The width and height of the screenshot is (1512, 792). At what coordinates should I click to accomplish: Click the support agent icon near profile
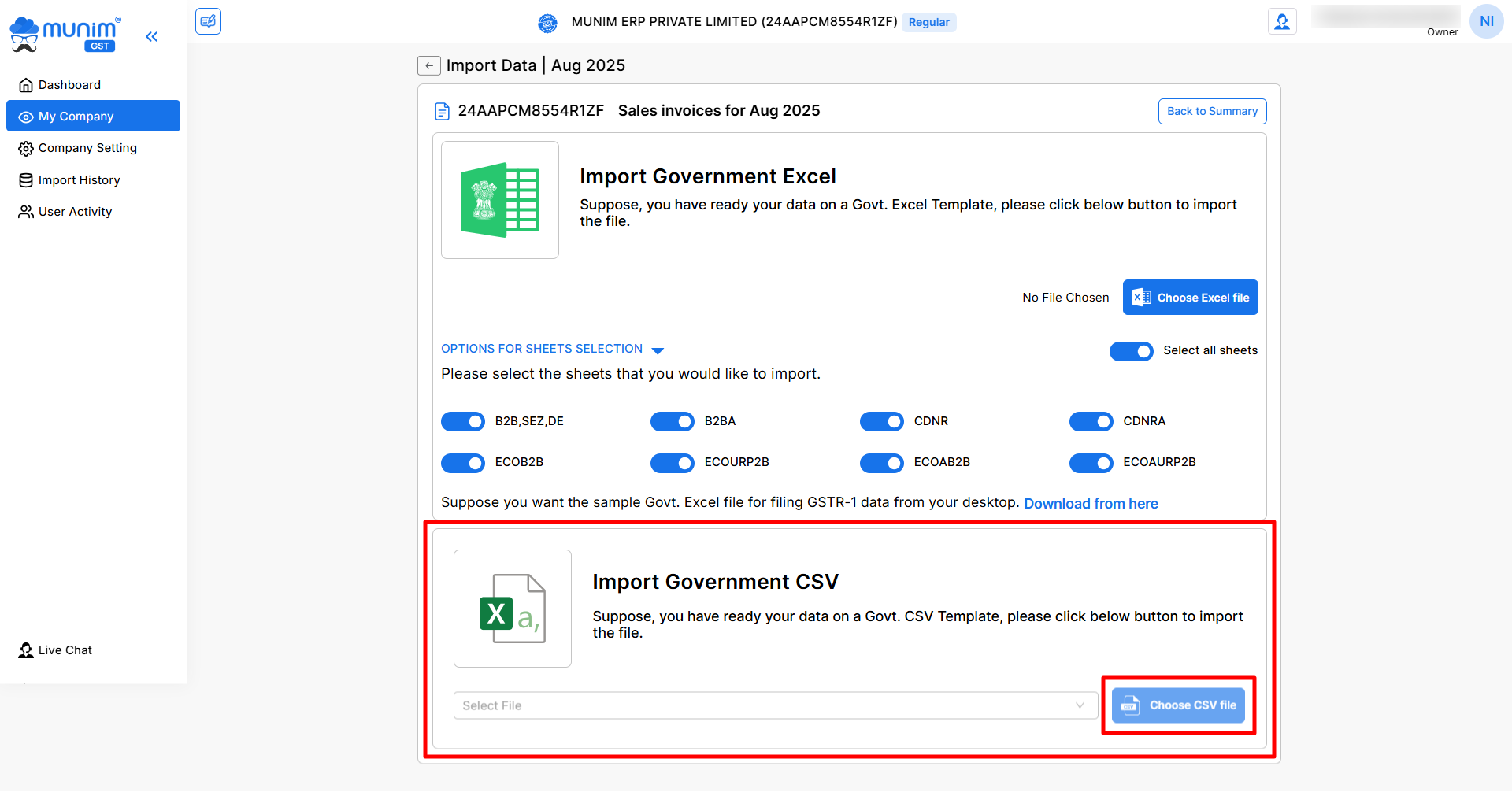(1282, 21)
